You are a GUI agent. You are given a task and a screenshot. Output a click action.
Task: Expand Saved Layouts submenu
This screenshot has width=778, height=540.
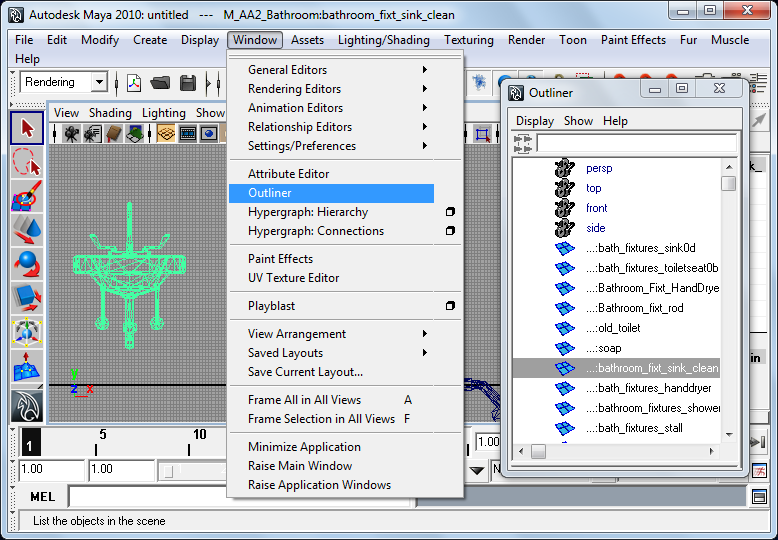pos(425,352)
